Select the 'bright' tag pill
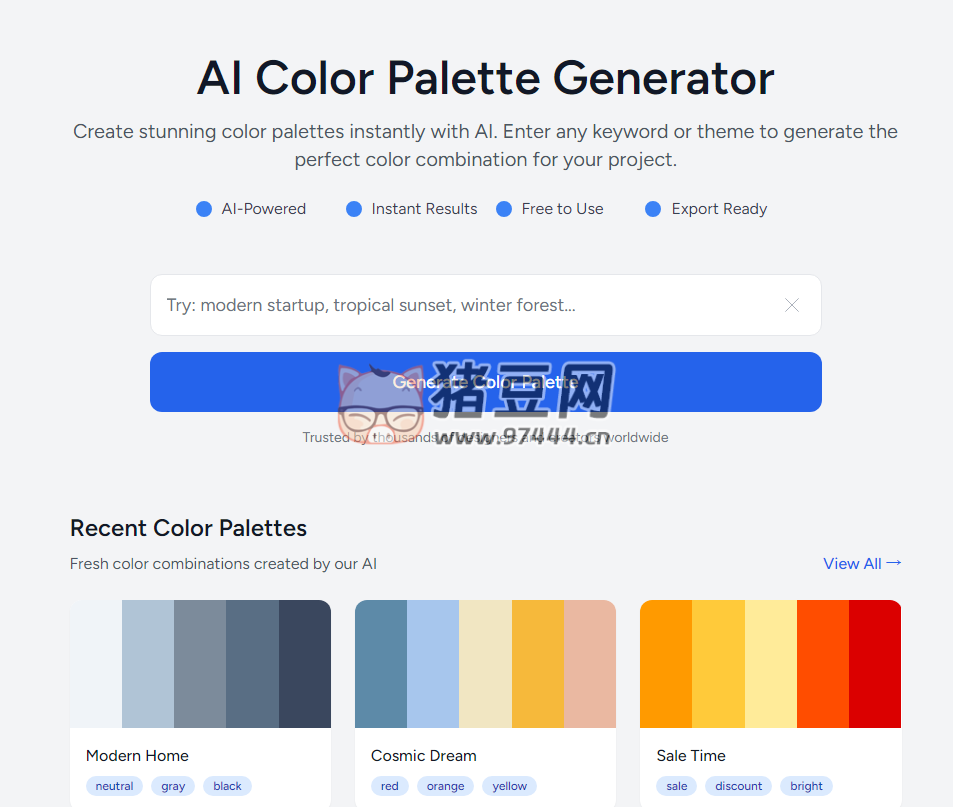Image resolution: width=953 pixels, height=807 pixels. [806, 786]
